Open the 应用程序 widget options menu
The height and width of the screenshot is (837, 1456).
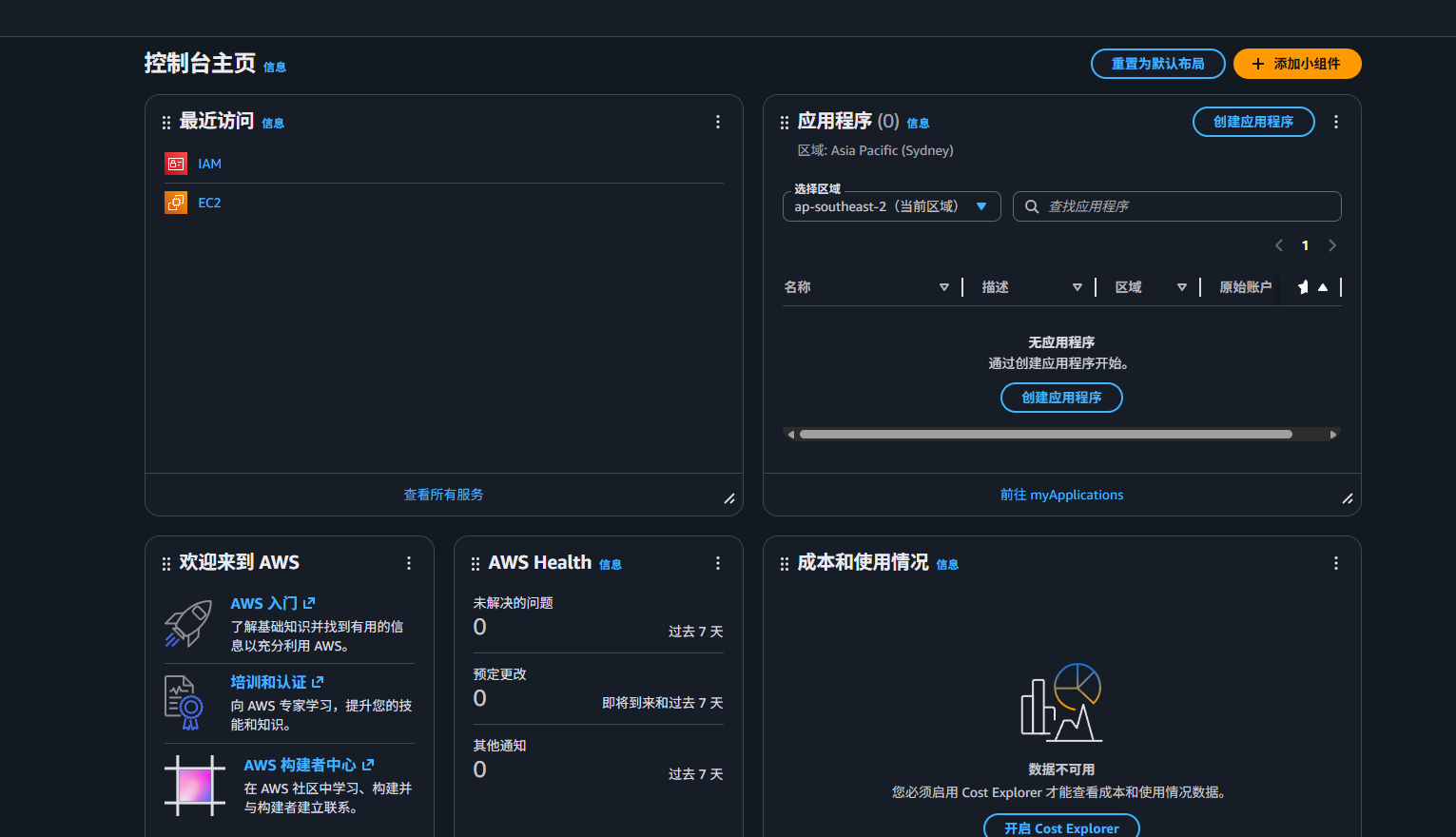coord(1336,122)
